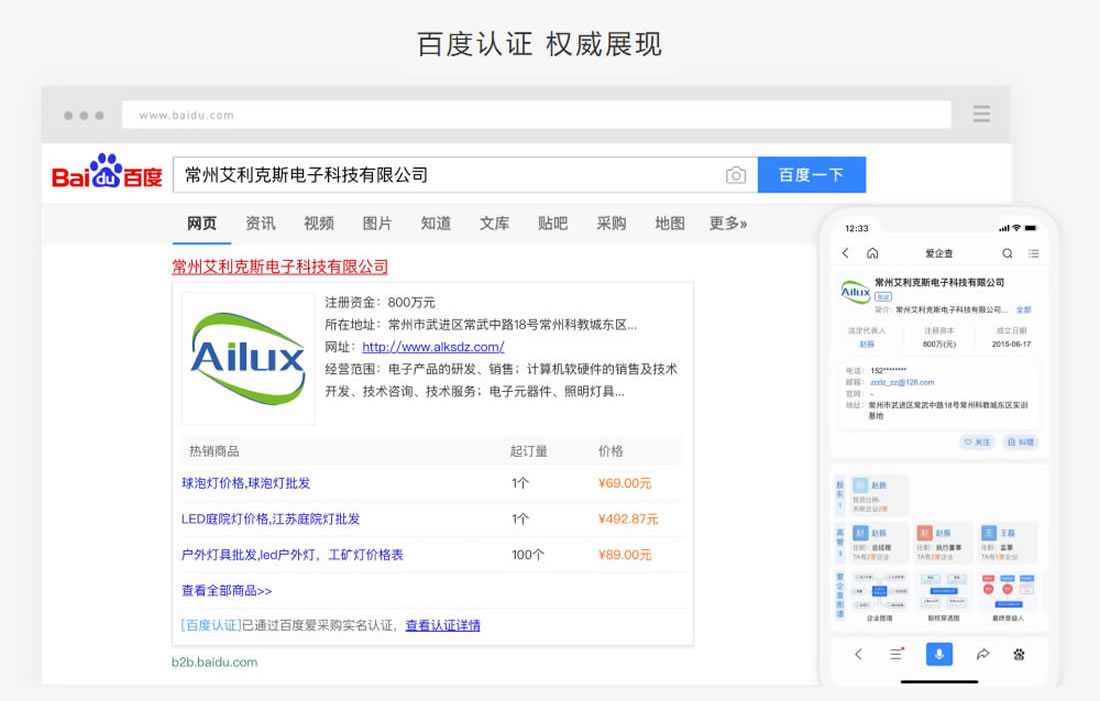Tap the 王鑫 监事 executive card
Viewport: 1100px width, 701px height.
pos(1007,543)
